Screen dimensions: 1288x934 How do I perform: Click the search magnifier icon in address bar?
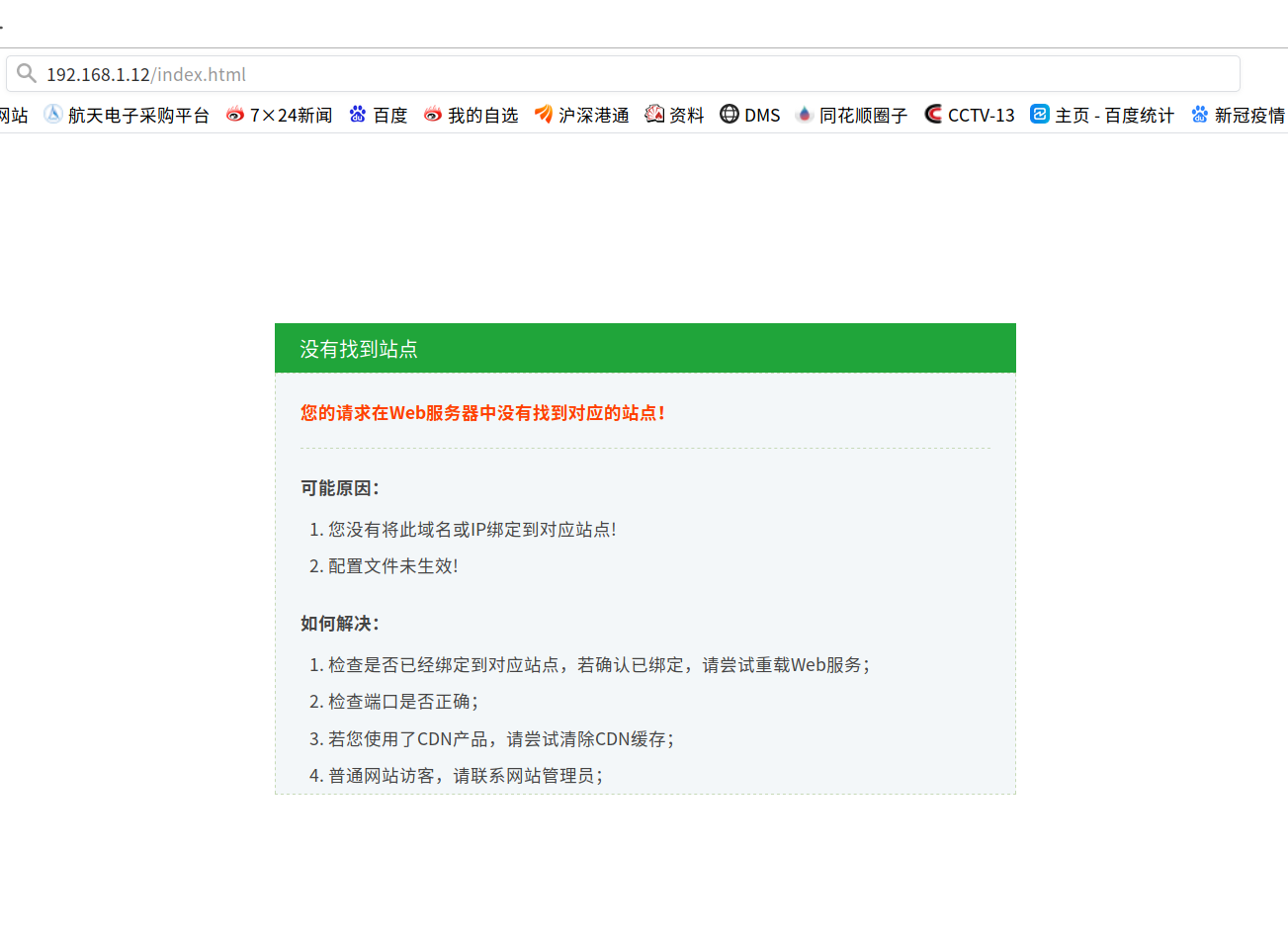[x=27, y=73]
